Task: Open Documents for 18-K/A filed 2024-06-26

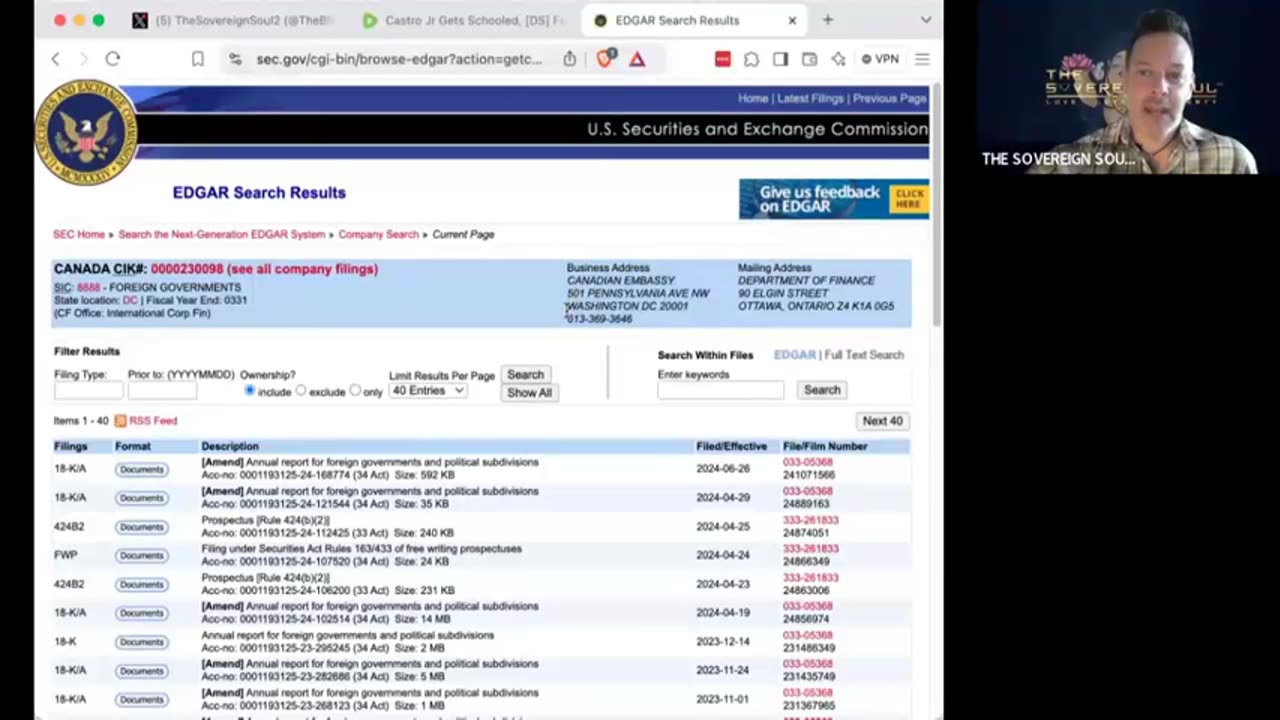Action: pyautogui.click(x=141, y=469)
